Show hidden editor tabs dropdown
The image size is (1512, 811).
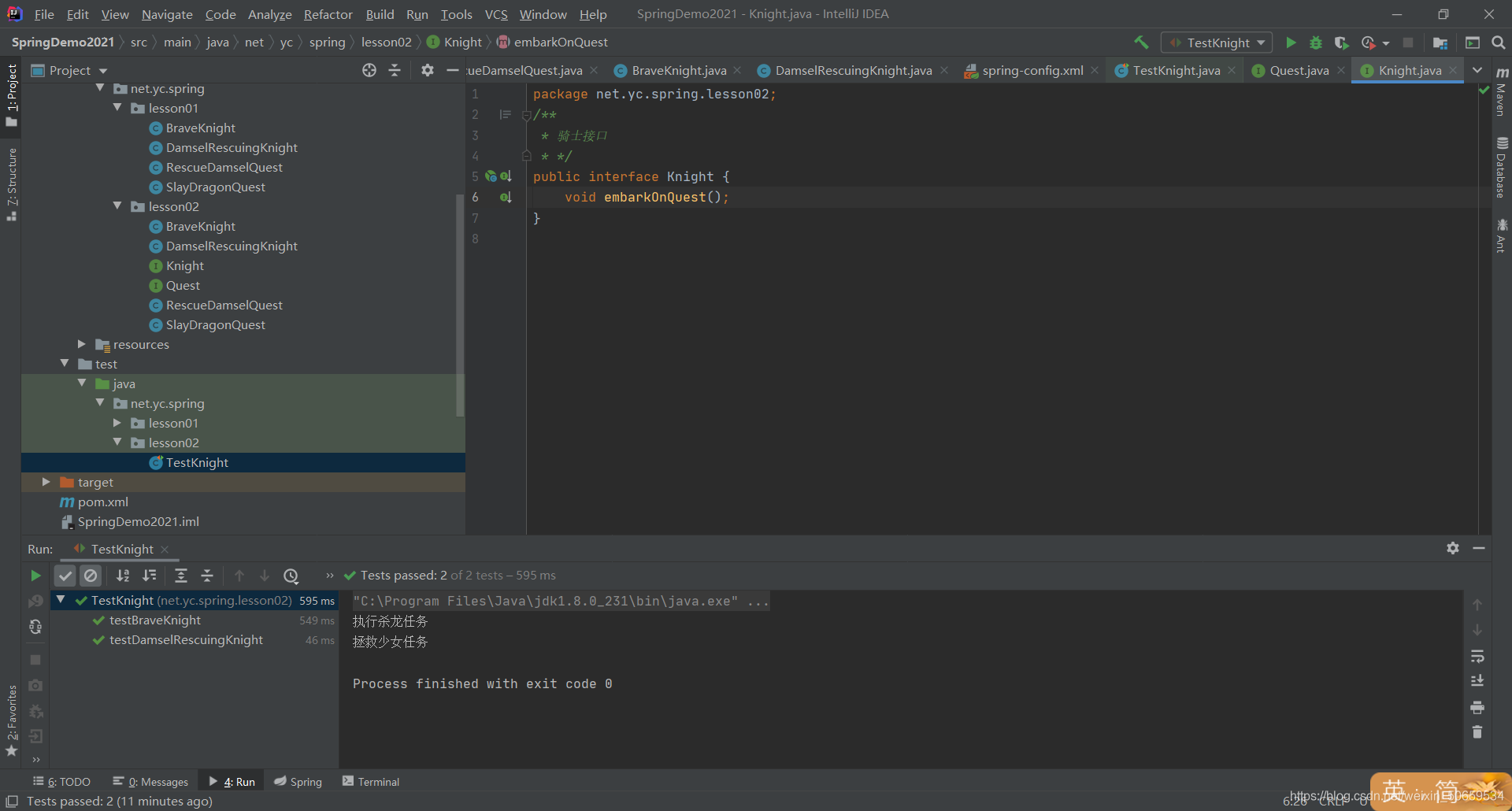click(1478, 70)
